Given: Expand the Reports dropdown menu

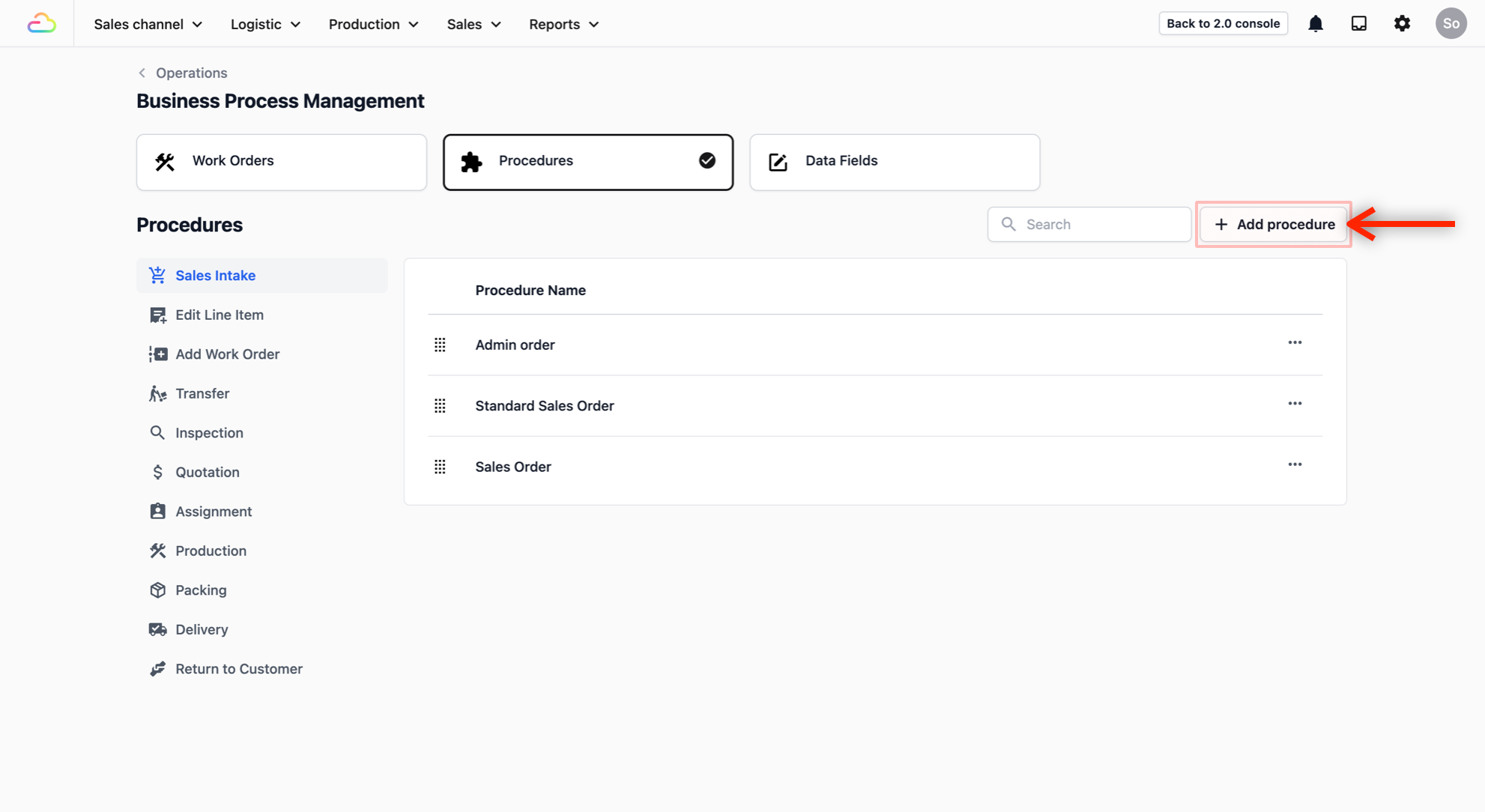Looking at the screenshot, I should click(x=563, y=25).
